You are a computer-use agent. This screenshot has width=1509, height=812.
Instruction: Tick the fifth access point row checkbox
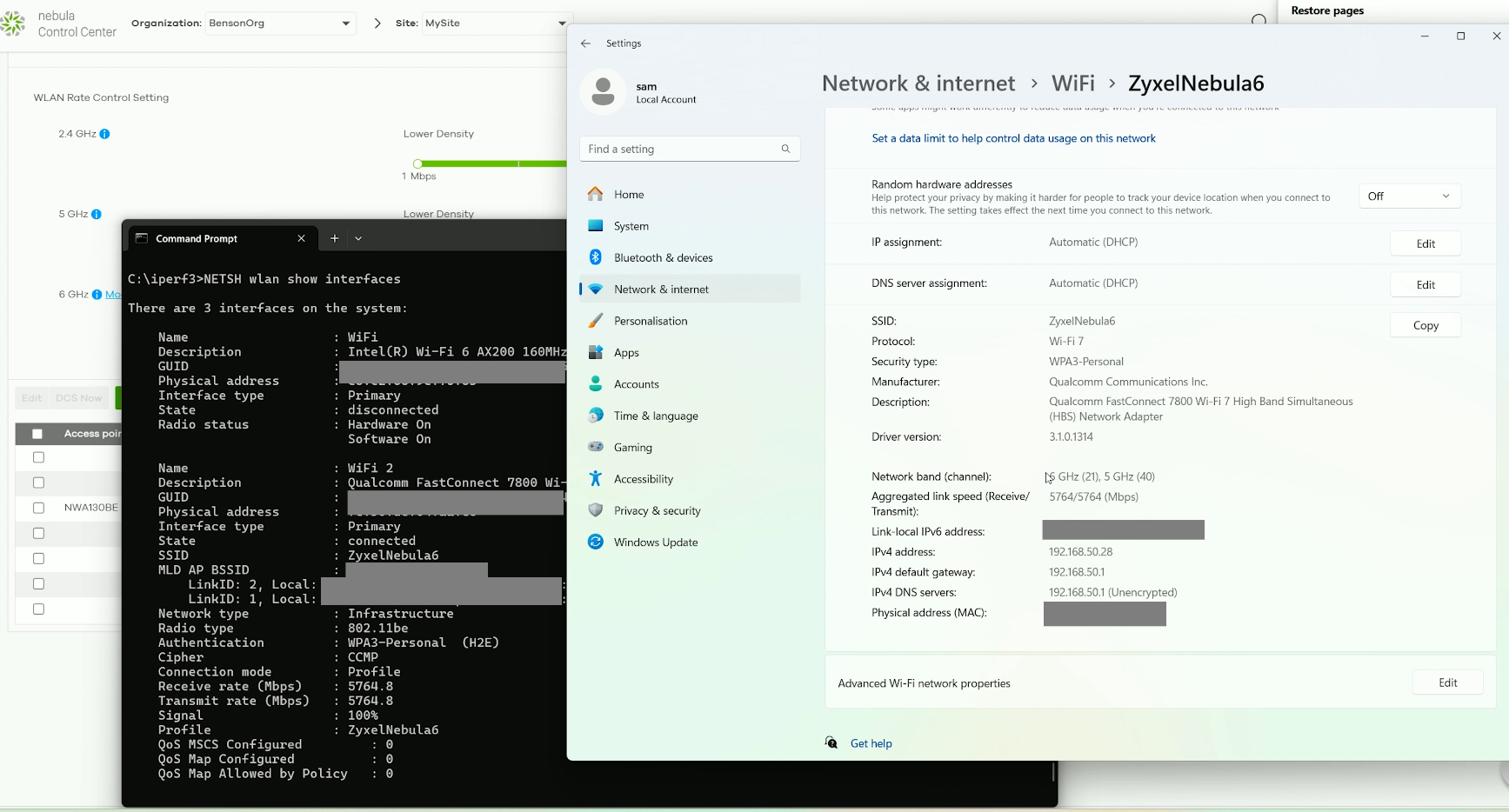point(38,558)
